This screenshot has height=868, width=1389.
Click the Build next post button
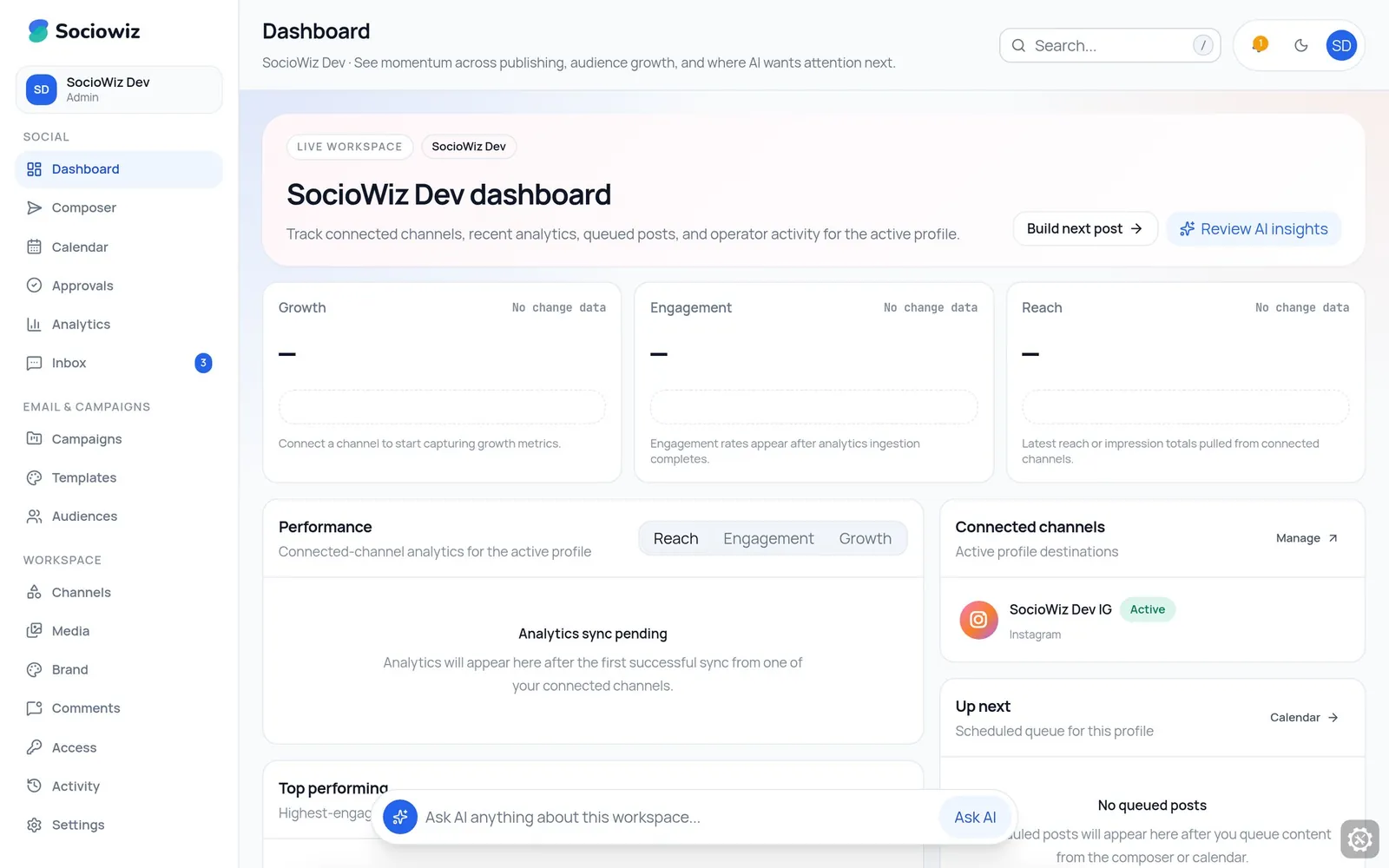(x=1085, y=228)
